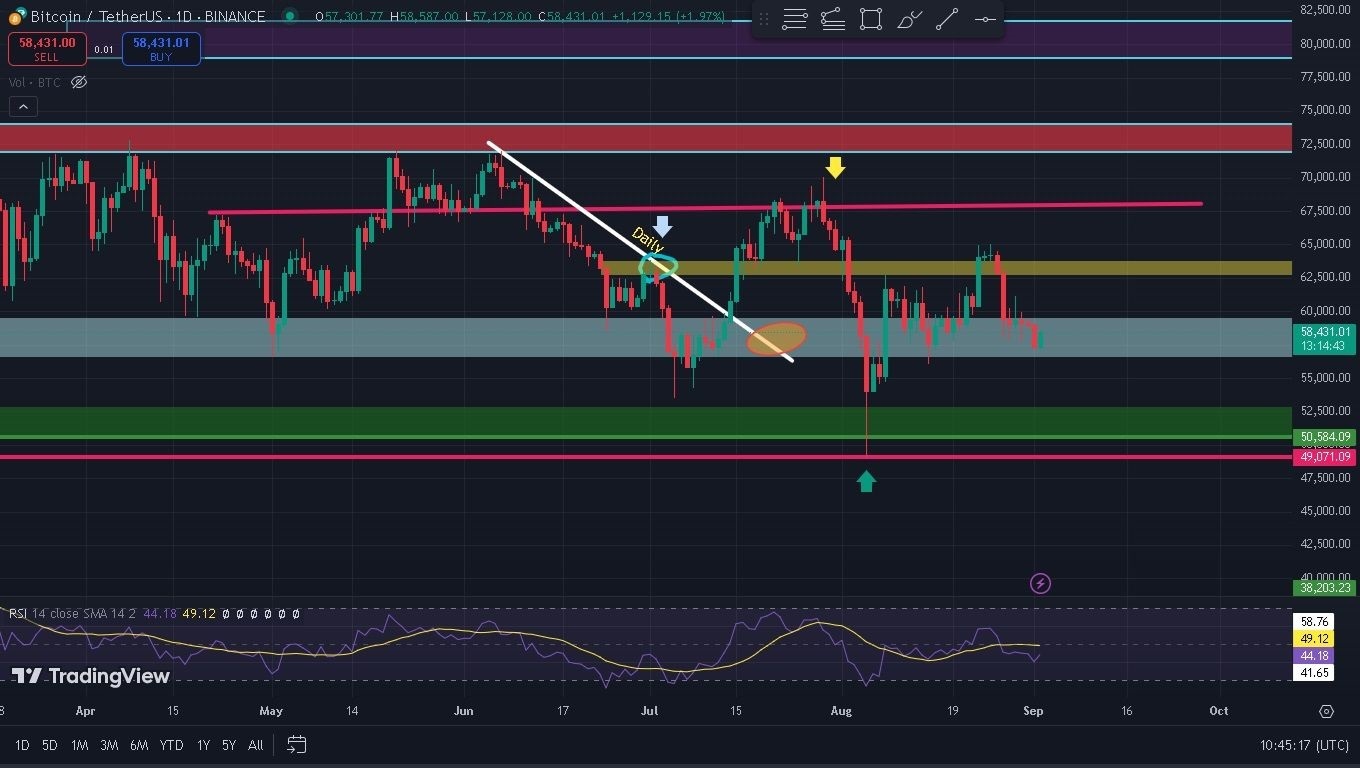Click the Jun date axis label
The height and width of the screenshot is (768, 1360).
tap(463, 711)
